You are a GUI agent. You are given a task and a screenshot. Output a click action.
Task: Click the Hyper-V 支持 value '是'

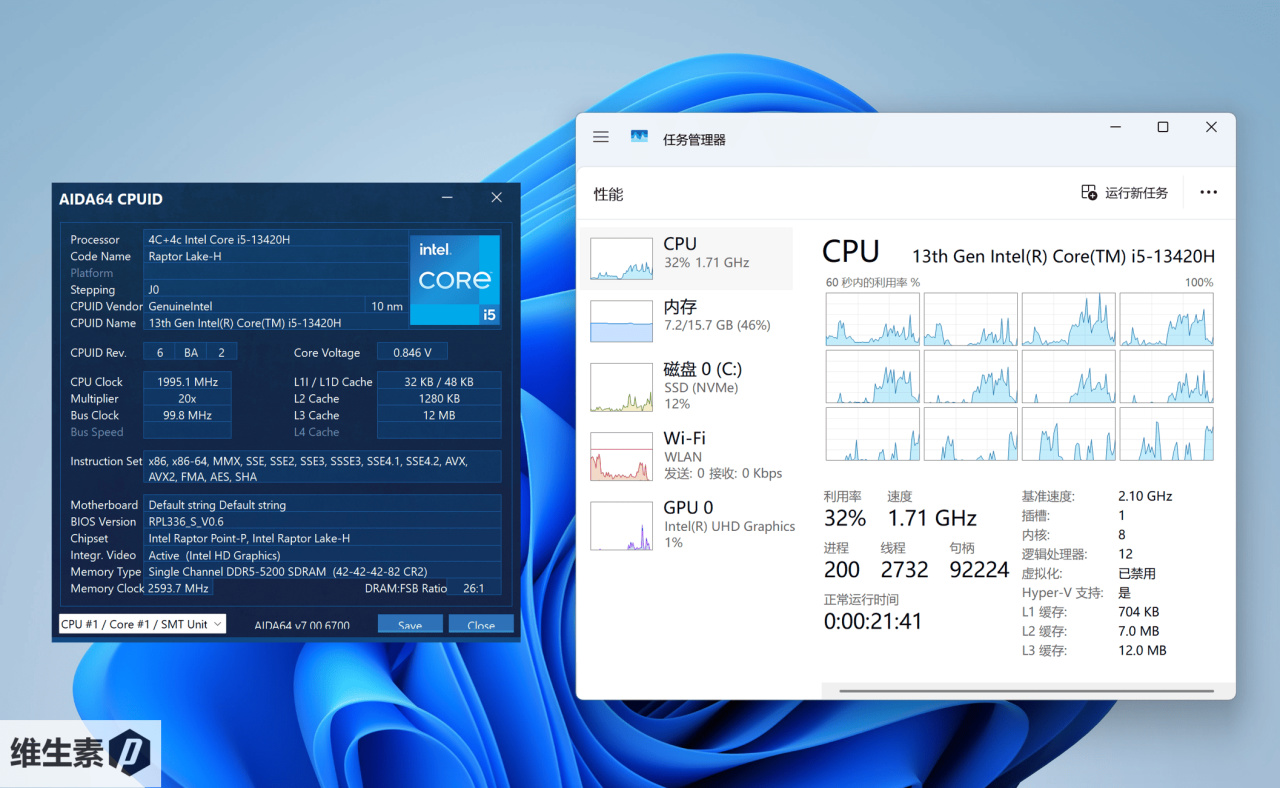(x=1125, y=593)
